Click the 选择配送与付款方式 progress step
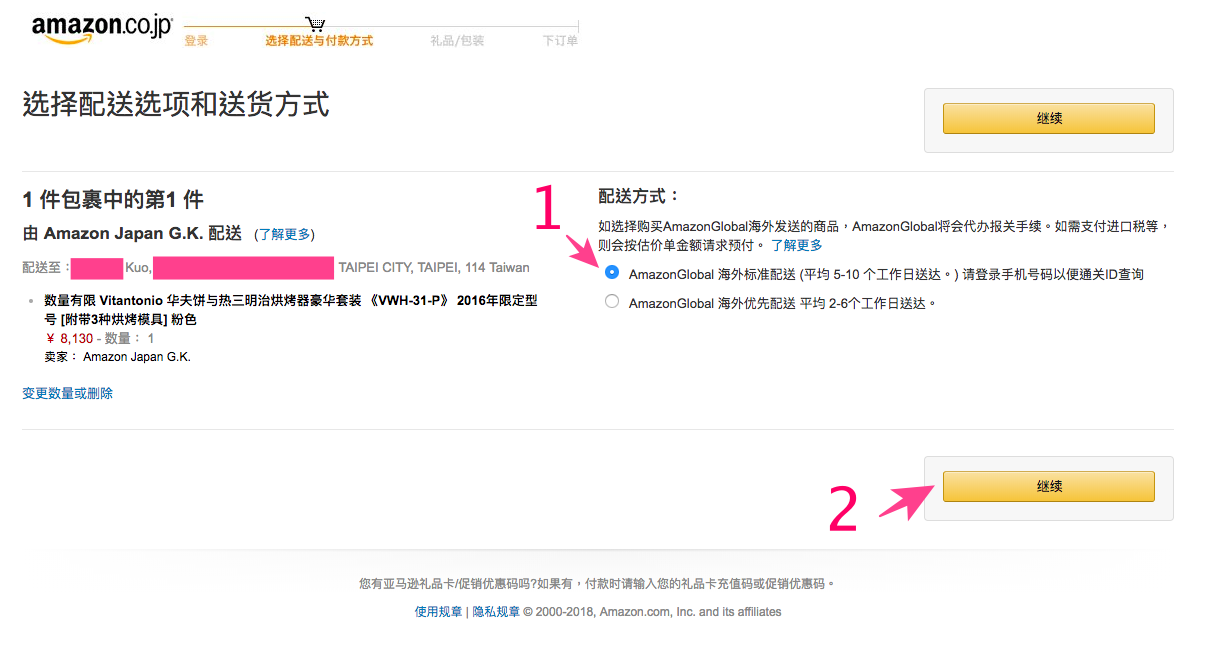 pos(319,41)
